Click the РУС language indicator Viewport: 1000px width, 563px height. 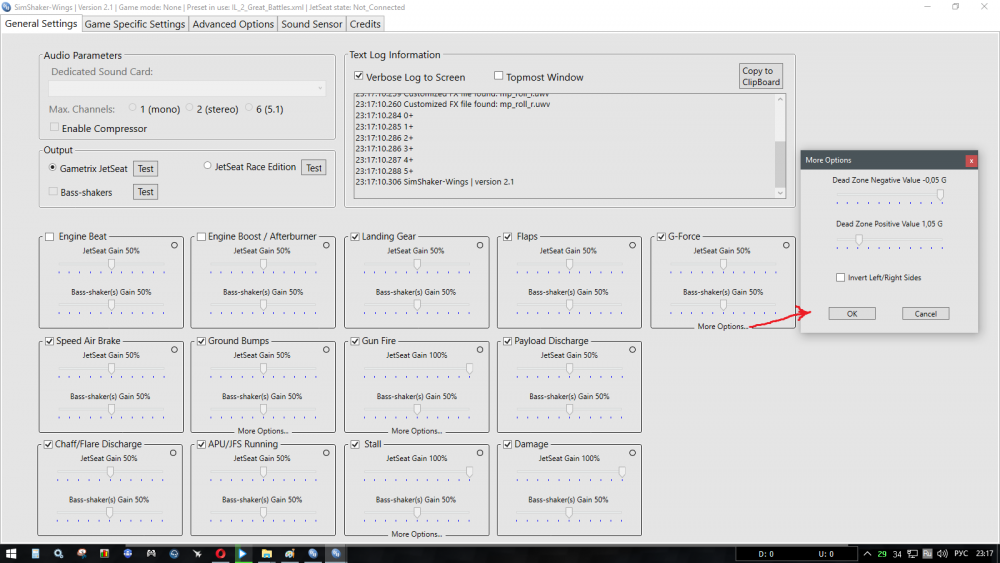960,553
